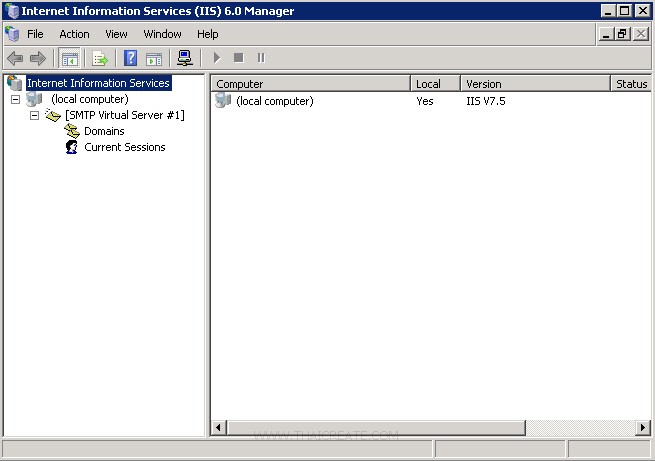Minimize the IIS 6.0 Manager window

(x=608, y=11)
